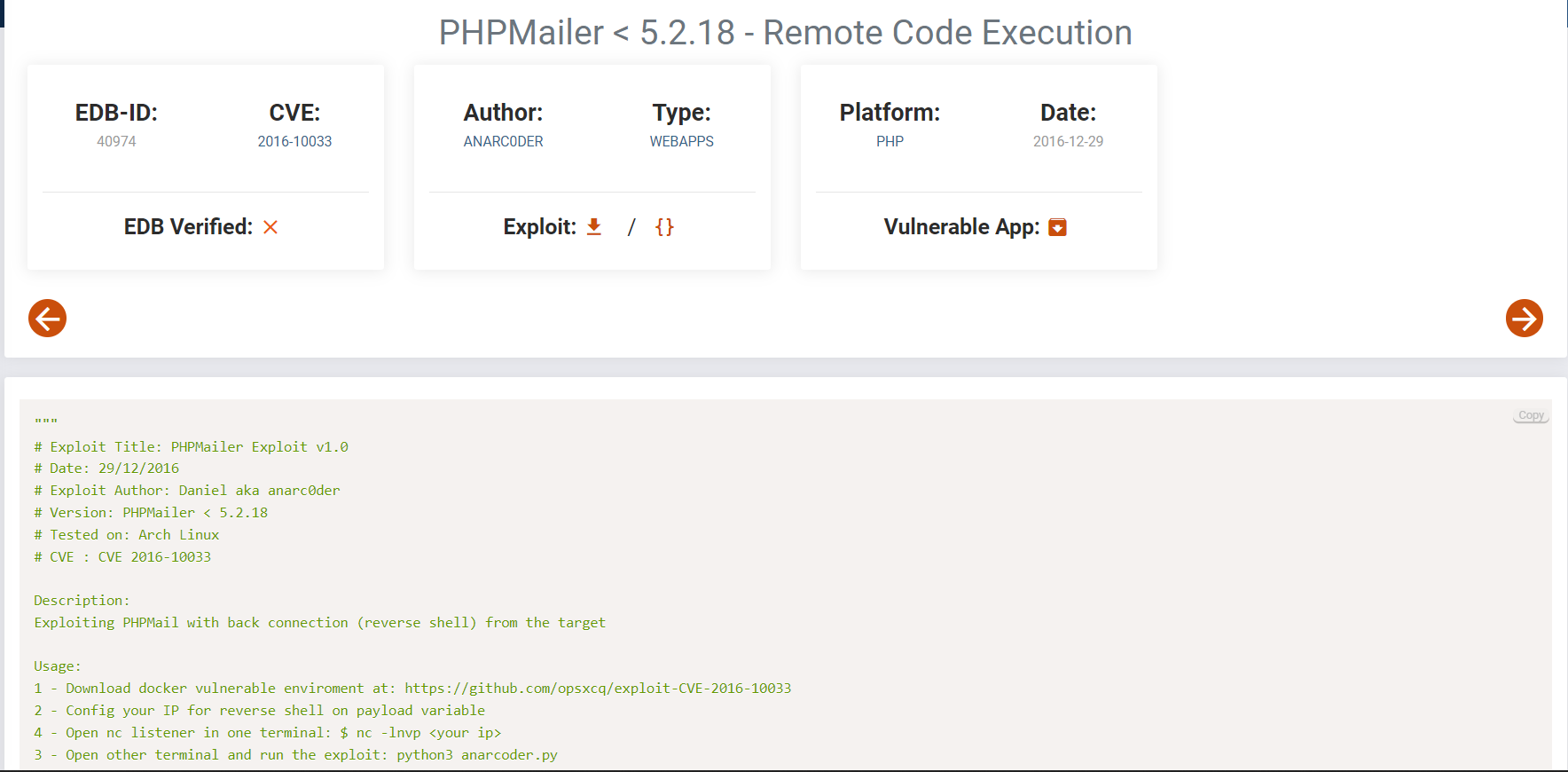Click the Platform: heading
The height and width of the screenshot is (772, 1568).
(890, 113)
